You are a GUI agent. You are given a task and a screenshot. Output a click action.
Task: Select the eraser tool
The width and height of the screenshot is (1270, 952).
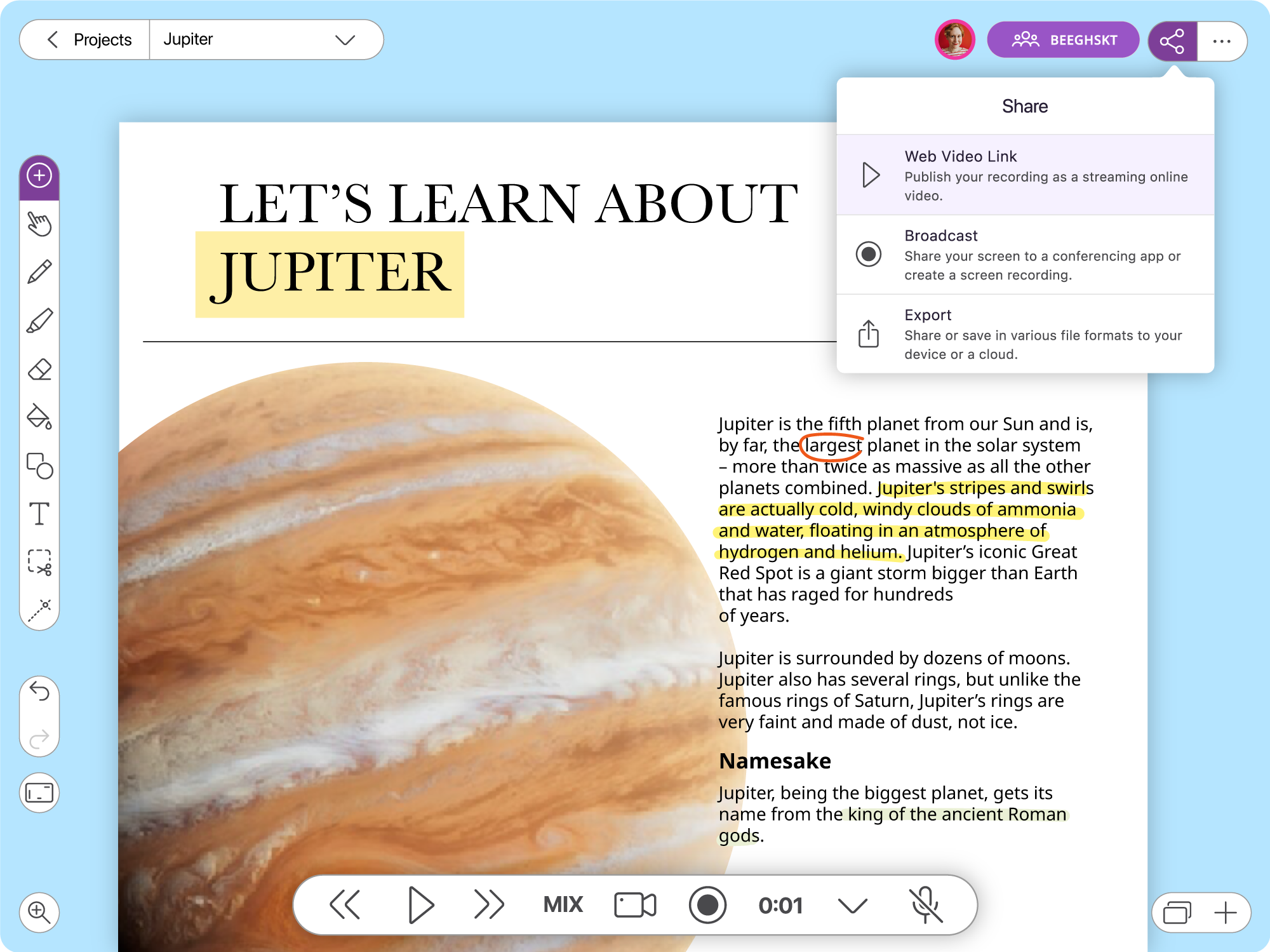(39, 370)
